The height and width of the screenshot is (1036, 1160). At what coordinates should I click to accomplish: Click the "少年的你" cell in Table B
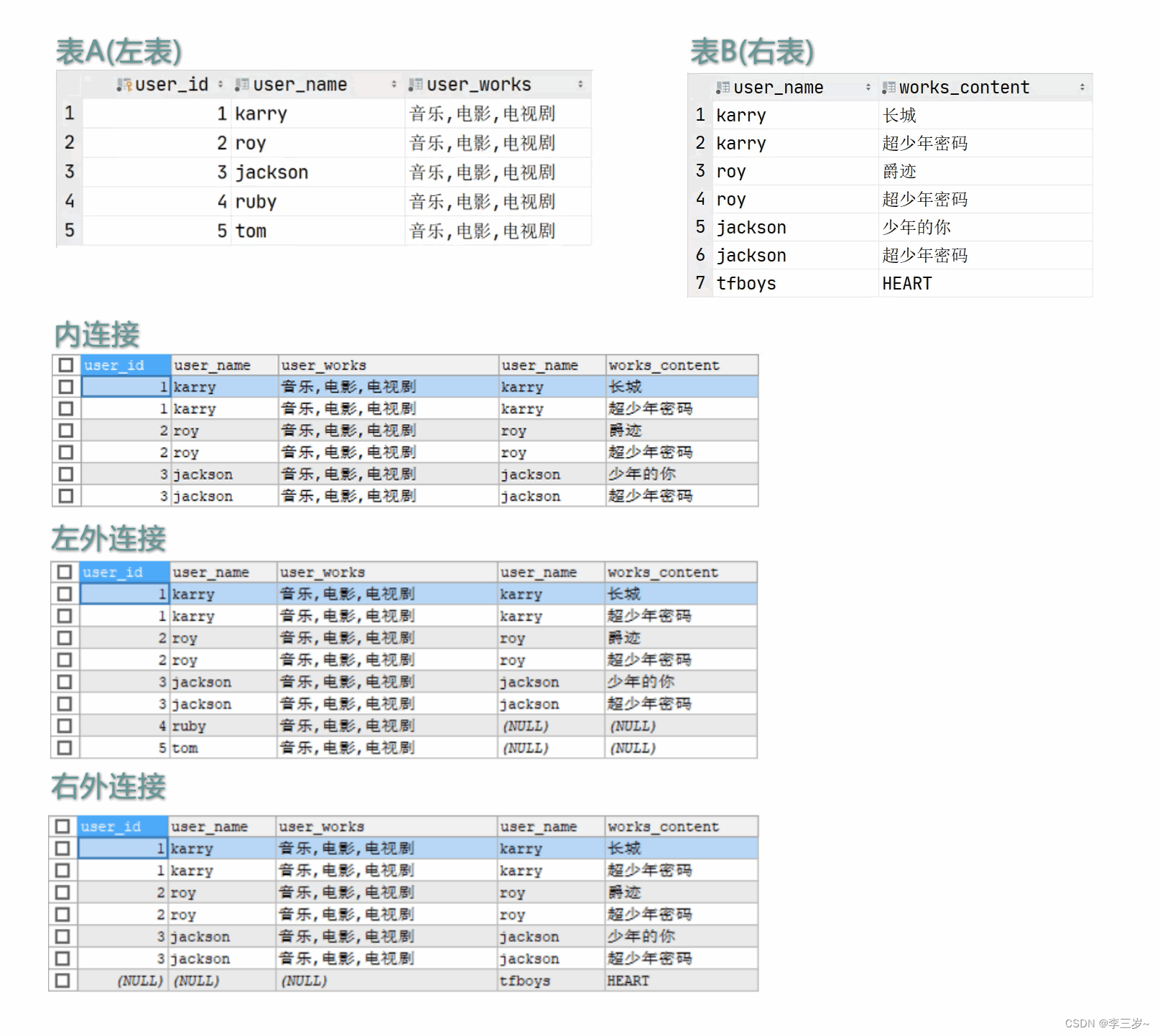[x=985, y=227]
